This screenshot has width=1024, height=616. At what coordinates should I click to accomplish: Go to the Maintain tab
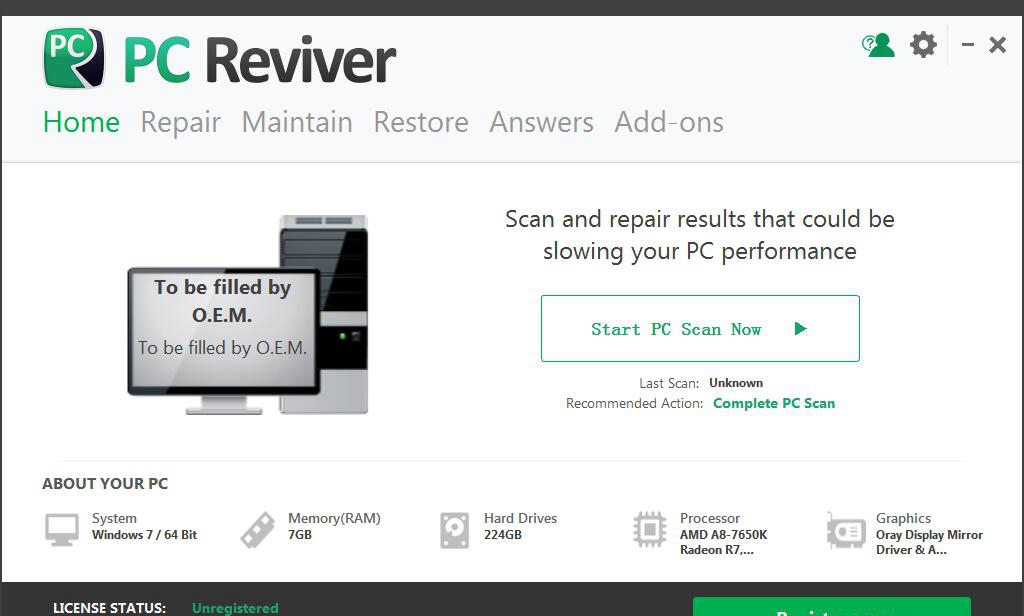(297, 122)
